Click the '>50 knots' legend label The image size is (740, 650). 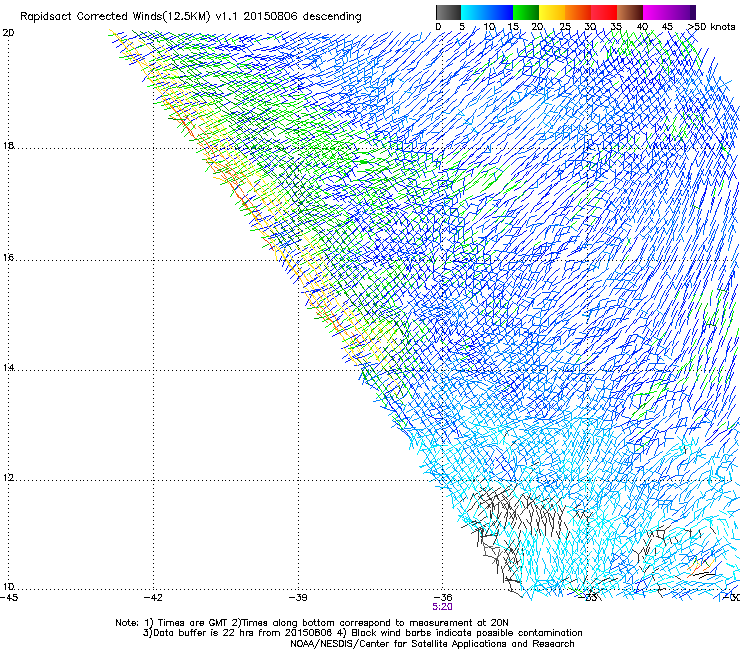(712, 27)
